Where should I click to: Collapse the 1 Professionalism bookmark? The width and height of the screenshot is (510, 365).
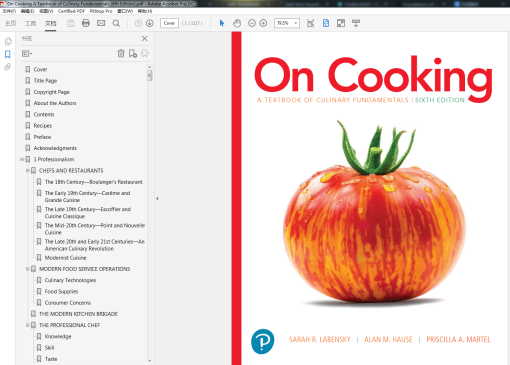(x=22, y=159)
